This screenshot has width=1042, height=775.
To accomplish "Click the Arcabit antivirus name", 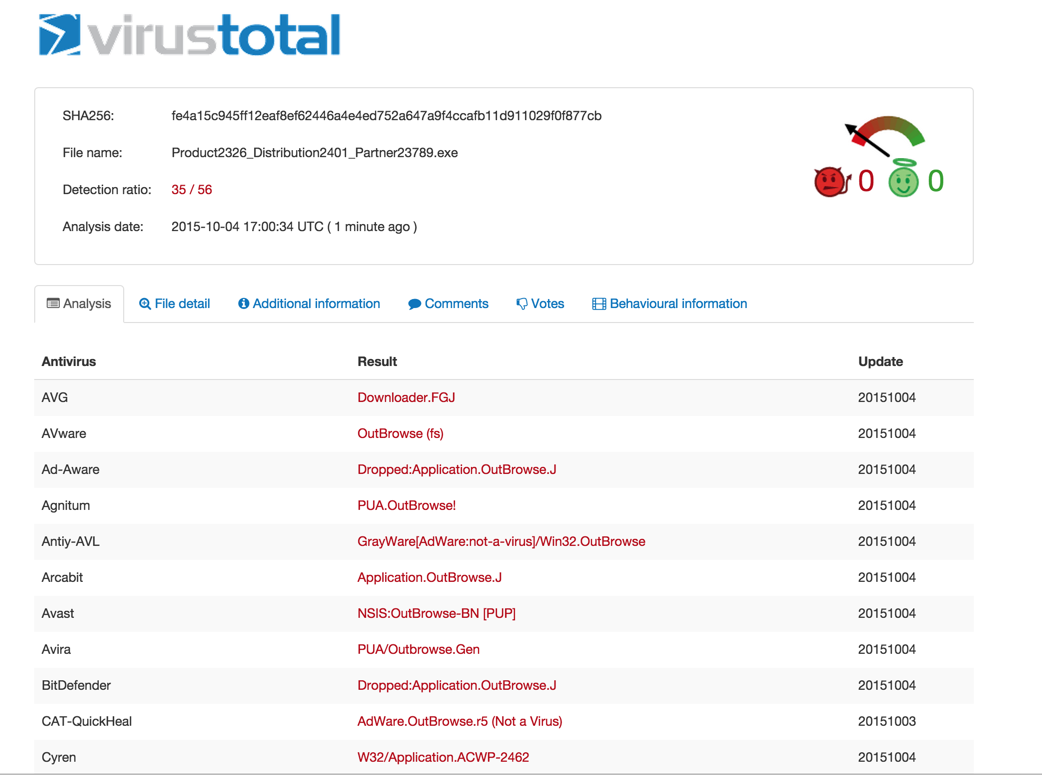I will (x=62, y=577).
